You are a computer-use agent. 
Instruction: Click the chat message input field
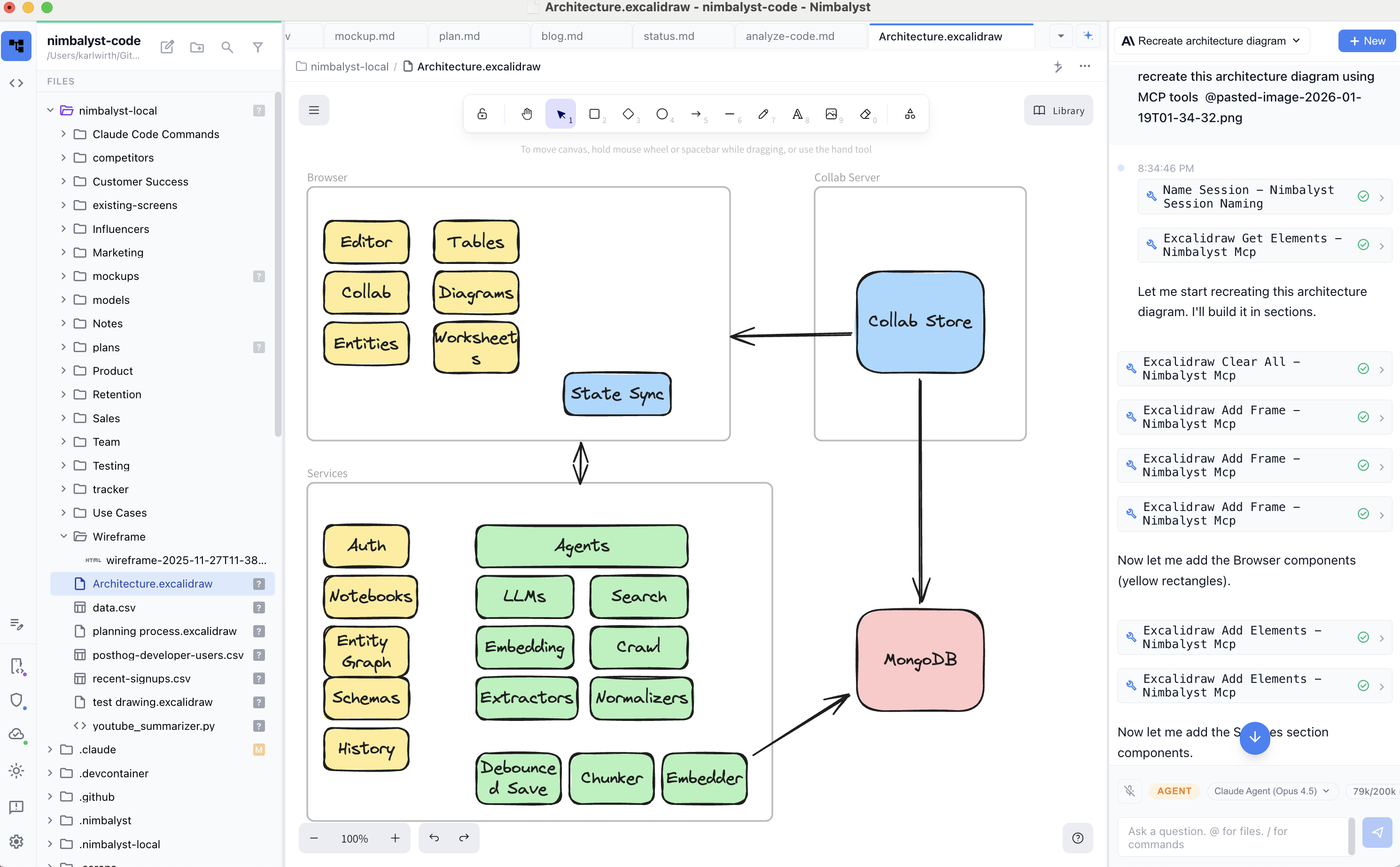coord(1233,837)
